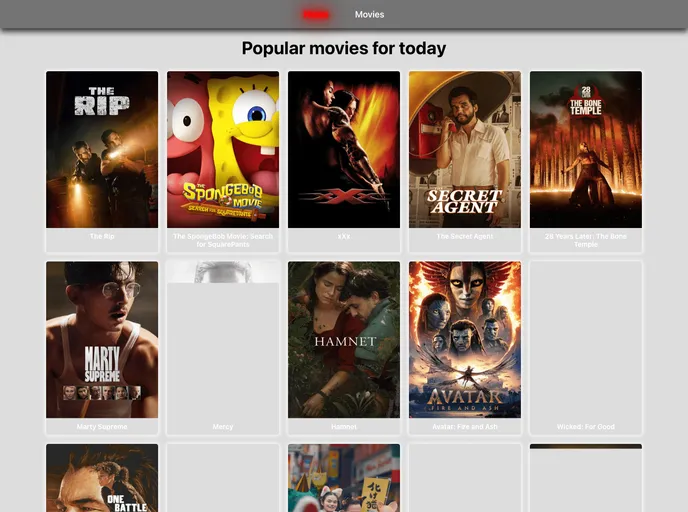Click the 'xXx' title label
The height and width of the screenshot is (512, 688).
(344, 236)
